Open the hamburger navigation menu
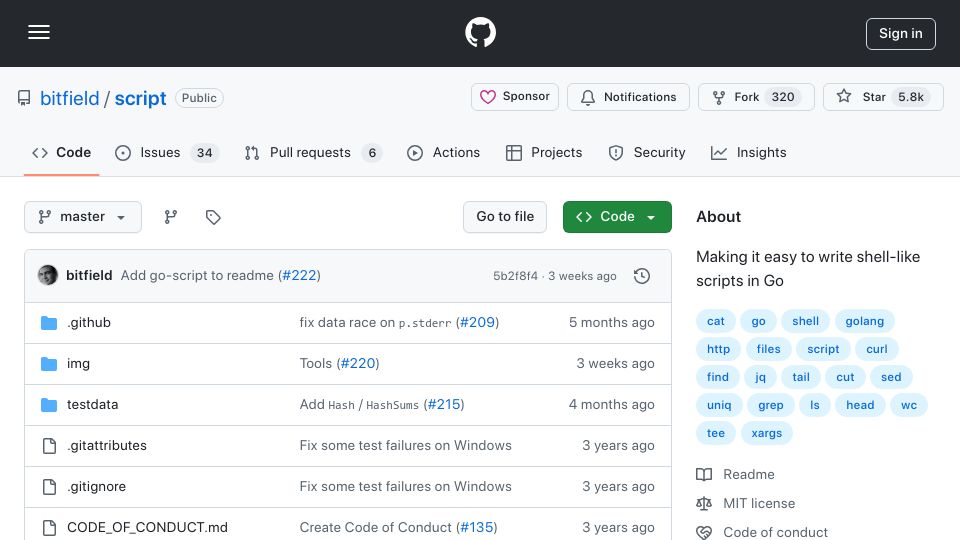The height and width of the screenshot is (540, 960). point(39,32)
